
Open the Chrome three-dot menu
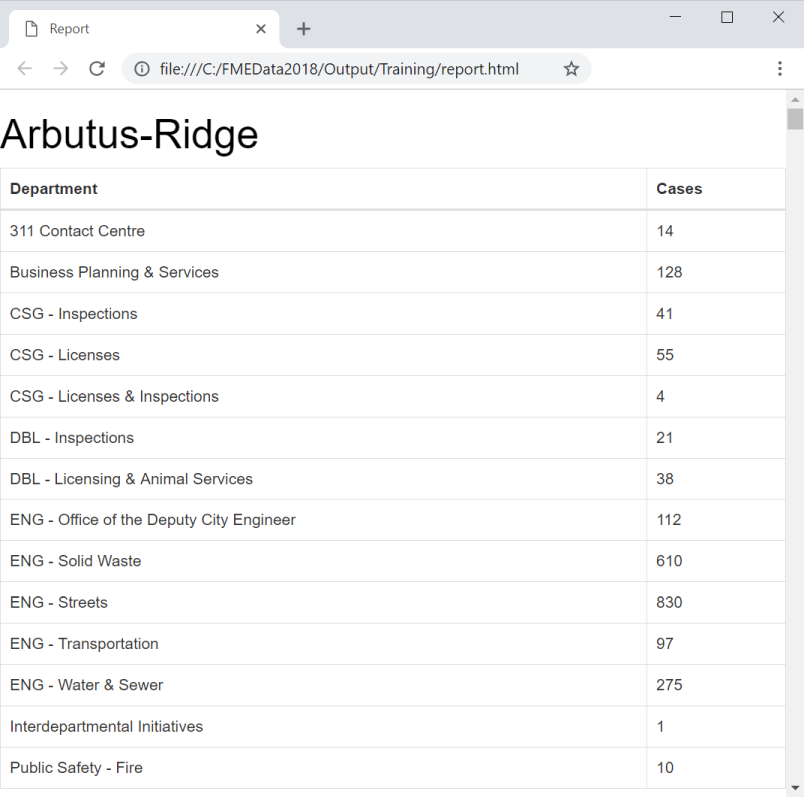780,69
